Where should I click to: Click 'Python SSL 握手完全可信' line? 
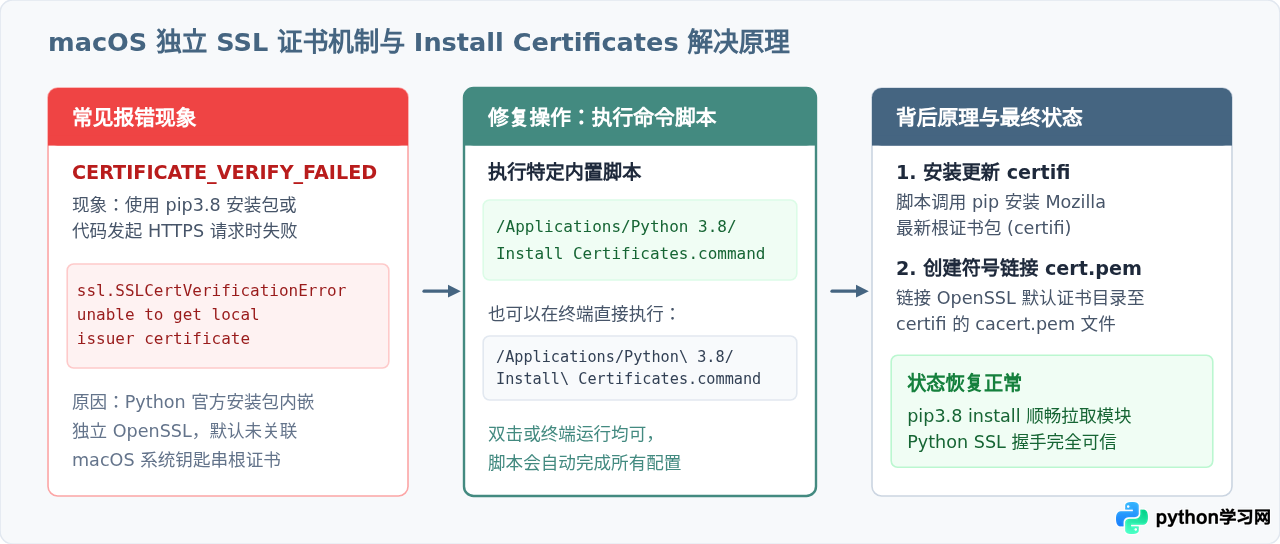[1012, 442]
